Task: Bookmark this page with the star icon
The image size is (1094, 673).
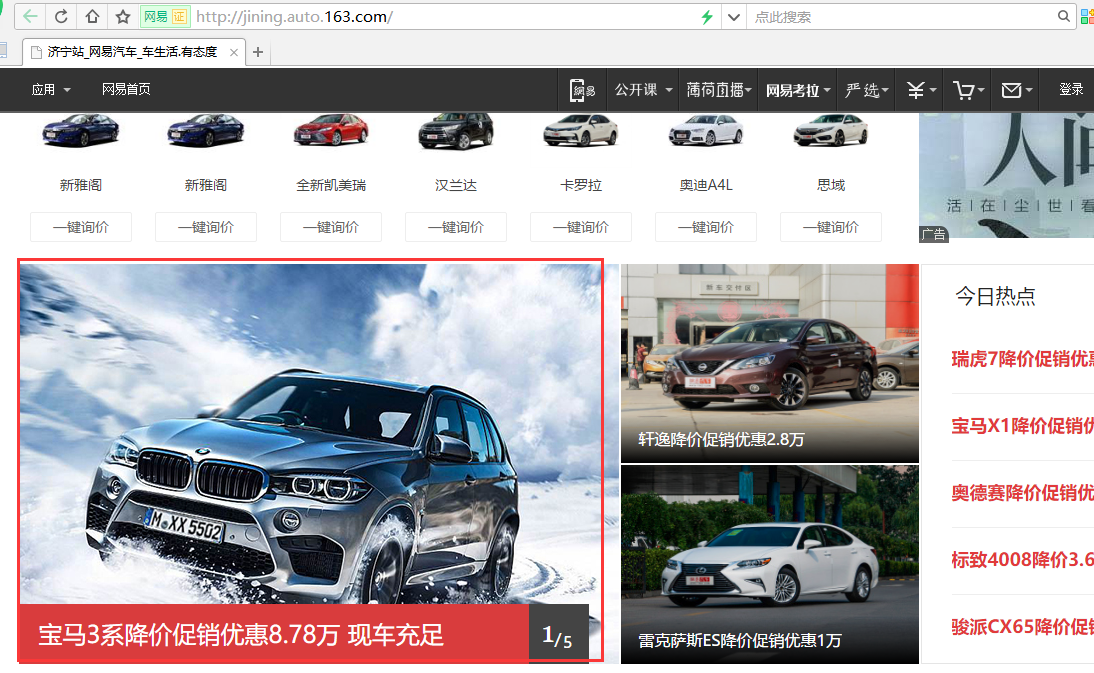Action: (123, 17)
